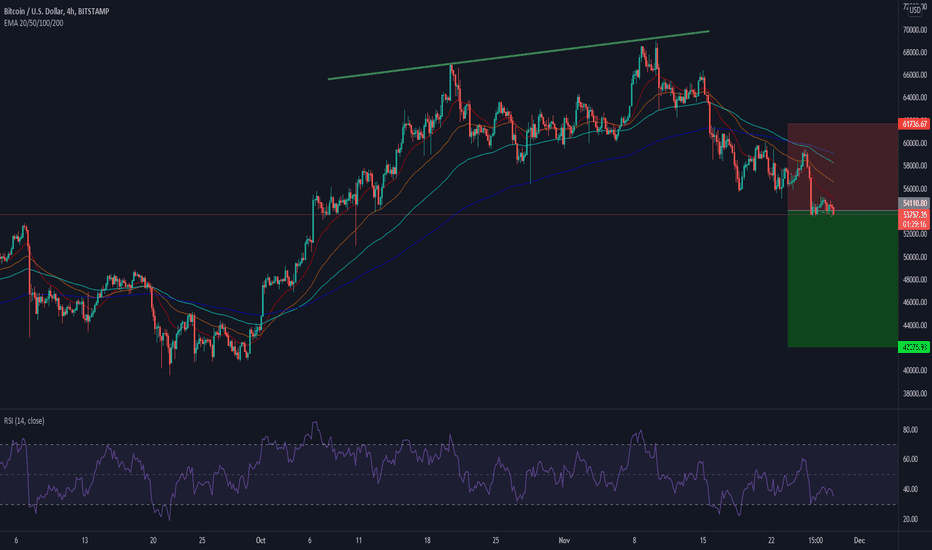Click the 18 date label on the time axis
The width and height of the screenshot is (932, 550).
427,540
